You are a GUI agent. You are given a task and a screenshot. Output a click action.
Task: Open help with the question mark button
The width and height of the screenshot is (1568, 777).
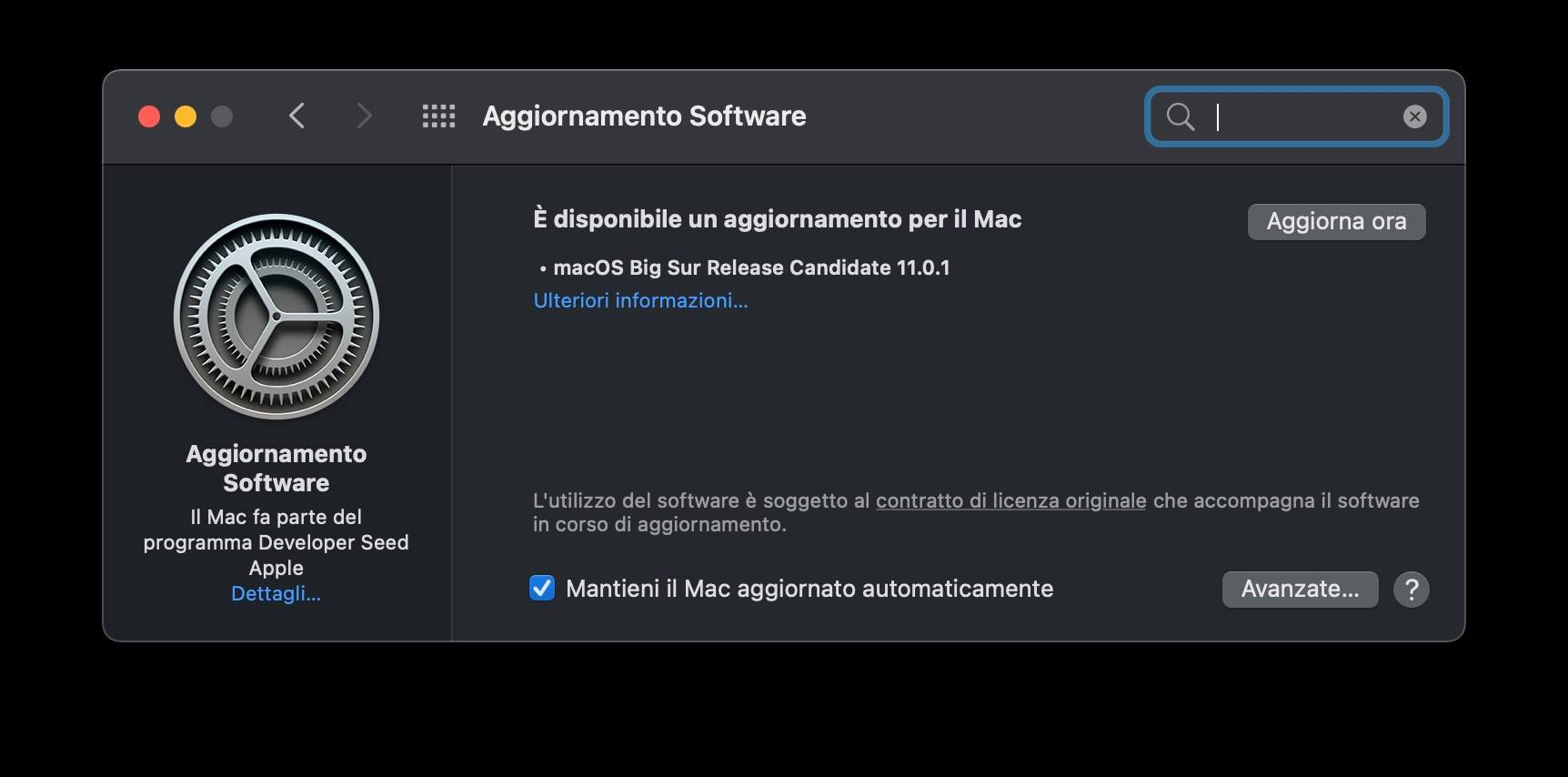point(1412,590)
